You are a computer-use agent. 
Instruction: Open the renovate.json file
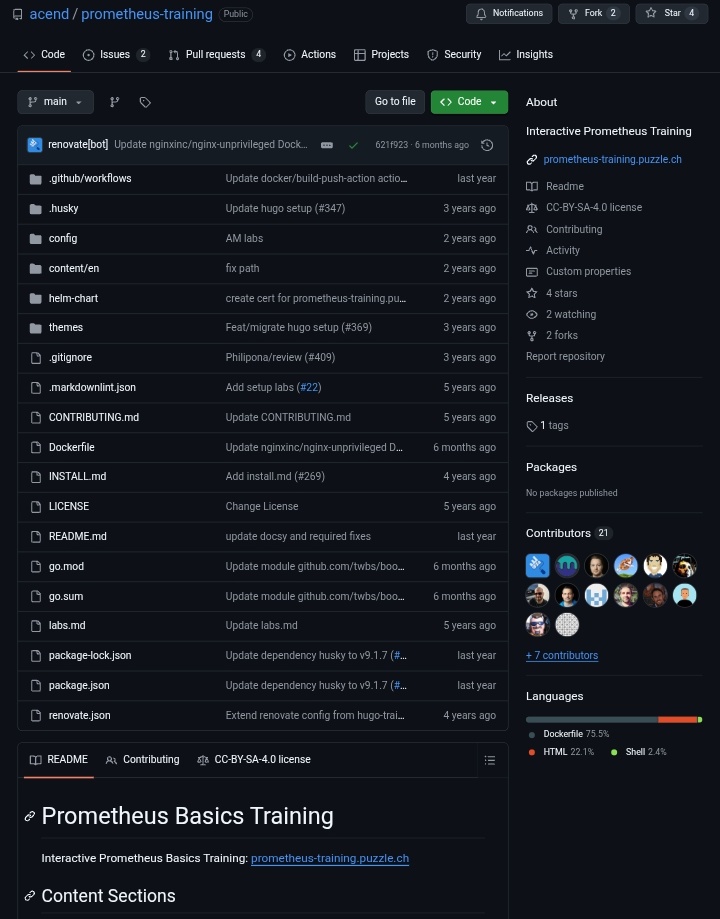click(79, 716)
